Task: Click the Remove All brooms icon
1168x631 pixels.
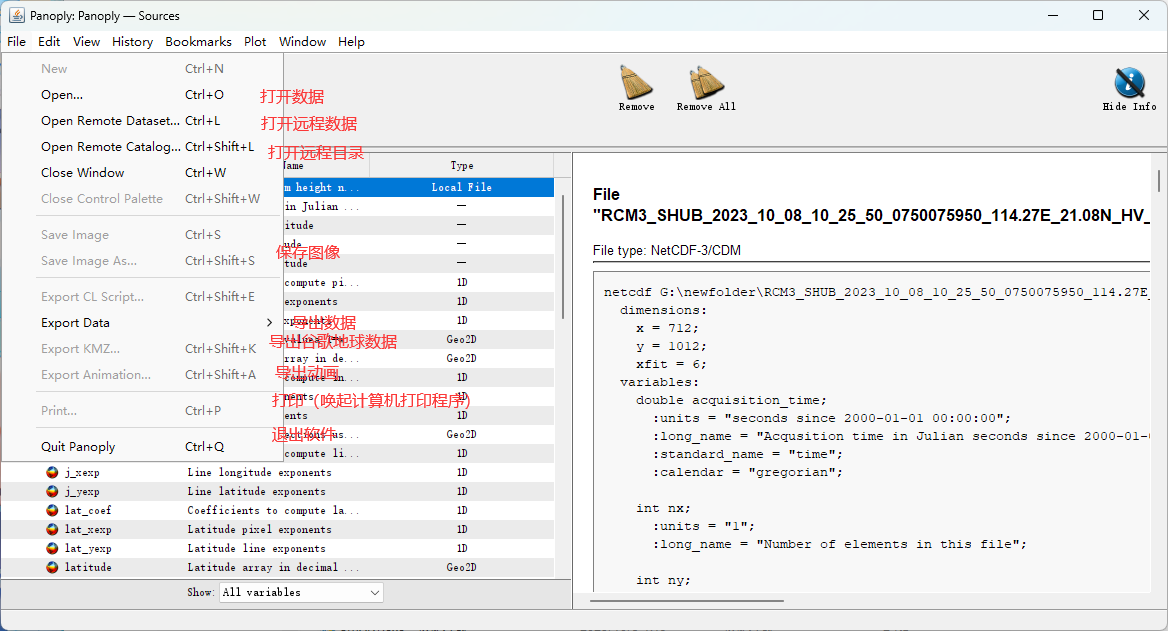Action: [x=706, y=82]
